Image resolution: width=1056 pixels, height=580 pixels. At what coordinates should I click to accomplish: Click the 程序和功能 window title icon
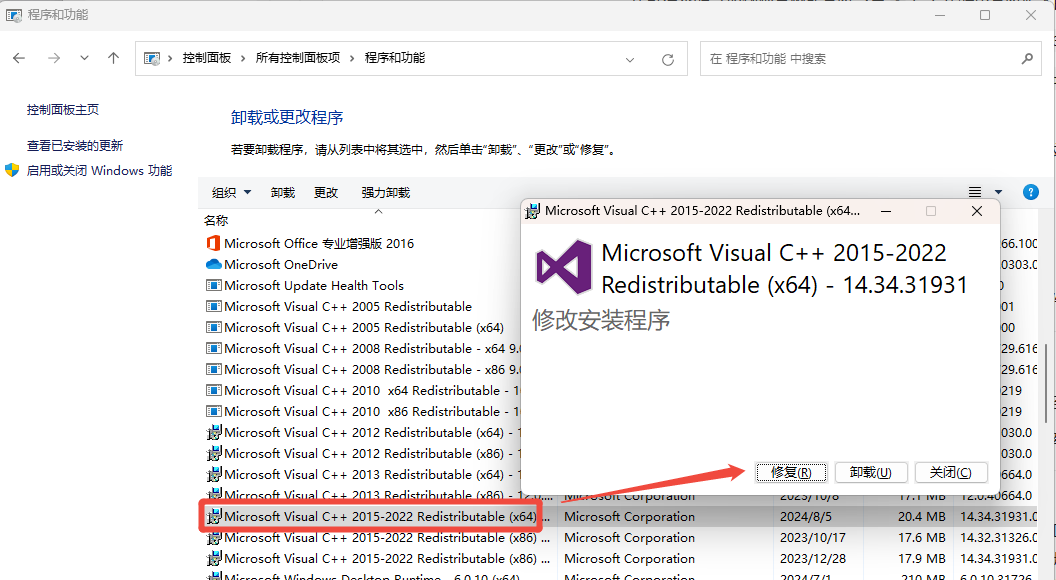click(13, 15)
